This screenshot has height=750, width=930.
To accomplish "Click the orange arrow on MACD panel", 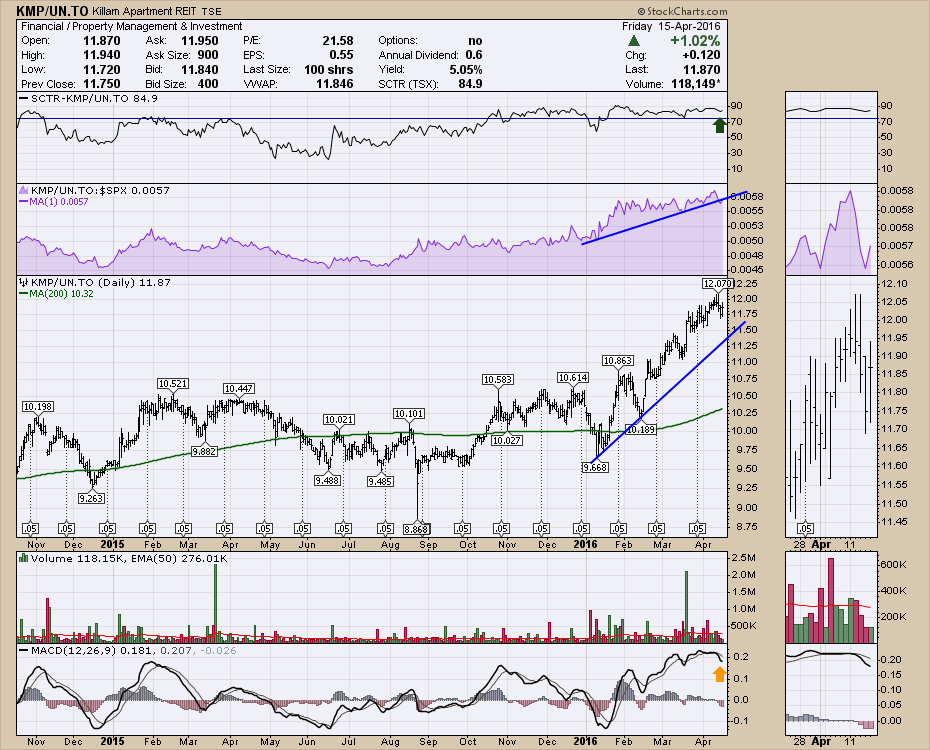I will [x=719, y=674].
